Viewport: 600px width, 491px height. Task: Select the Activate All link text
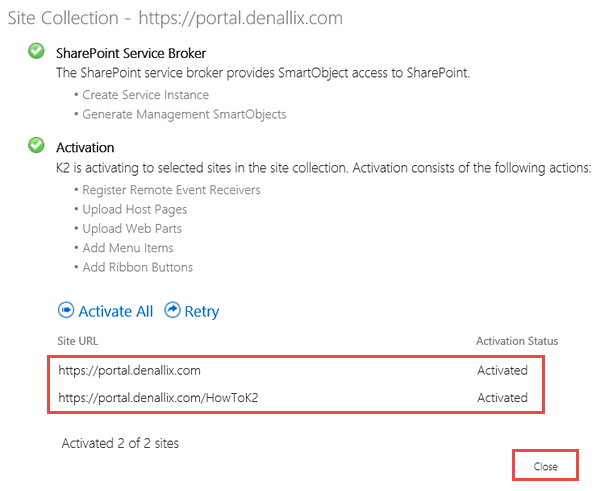point(116,312)
